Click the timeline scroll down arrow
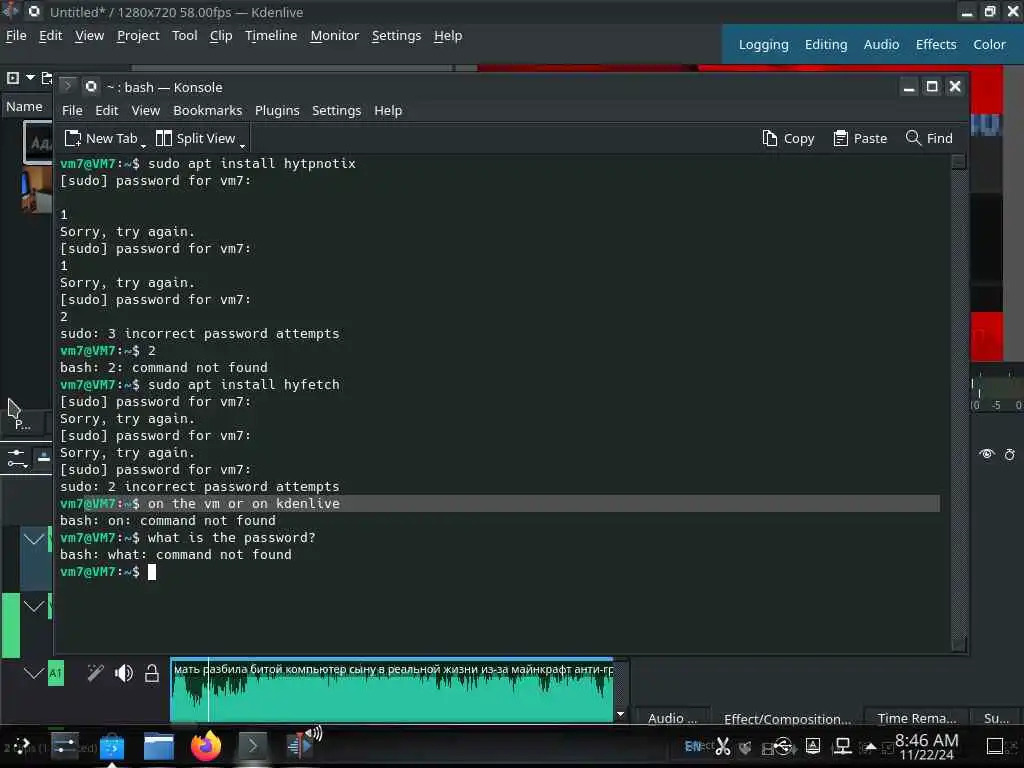 (x=620, y=714)
